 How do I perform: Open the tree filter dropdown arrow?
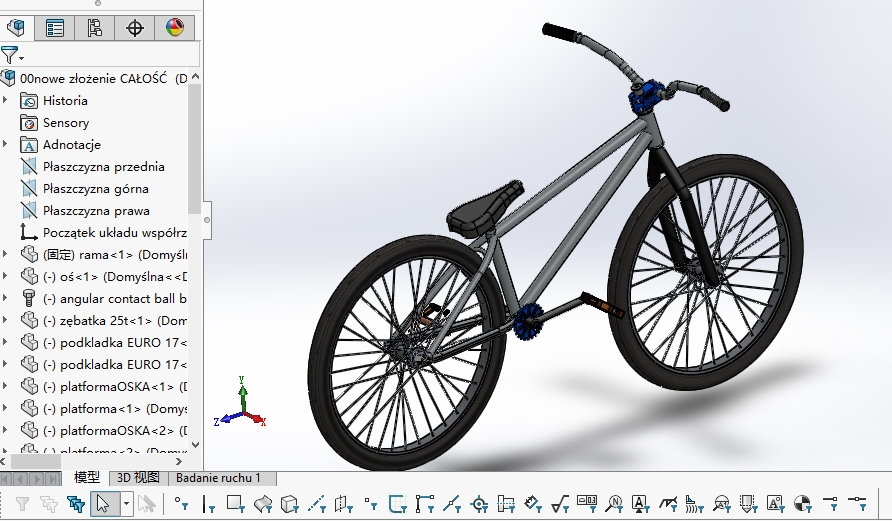tap(22, 58)
